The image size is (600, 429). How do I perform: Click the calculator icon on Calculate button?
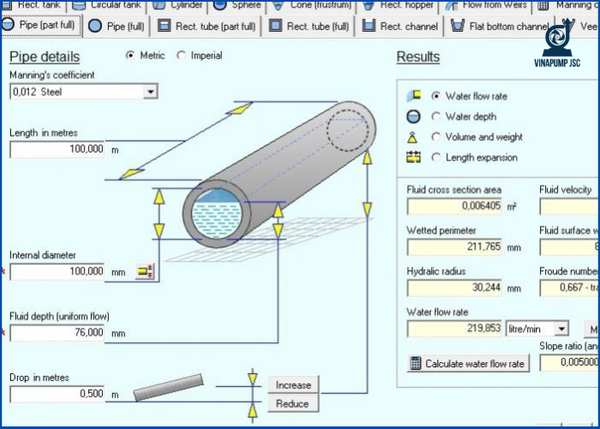(x=415, y=363)
